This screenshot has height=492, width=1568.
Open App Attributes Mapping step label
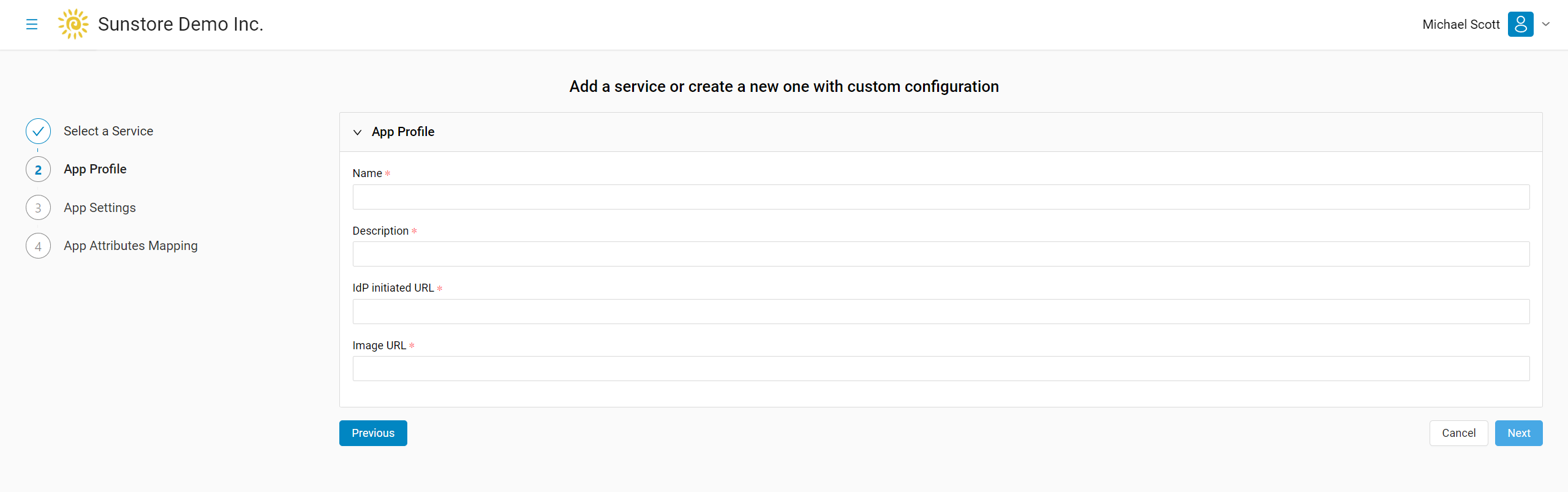pos(130,246)
